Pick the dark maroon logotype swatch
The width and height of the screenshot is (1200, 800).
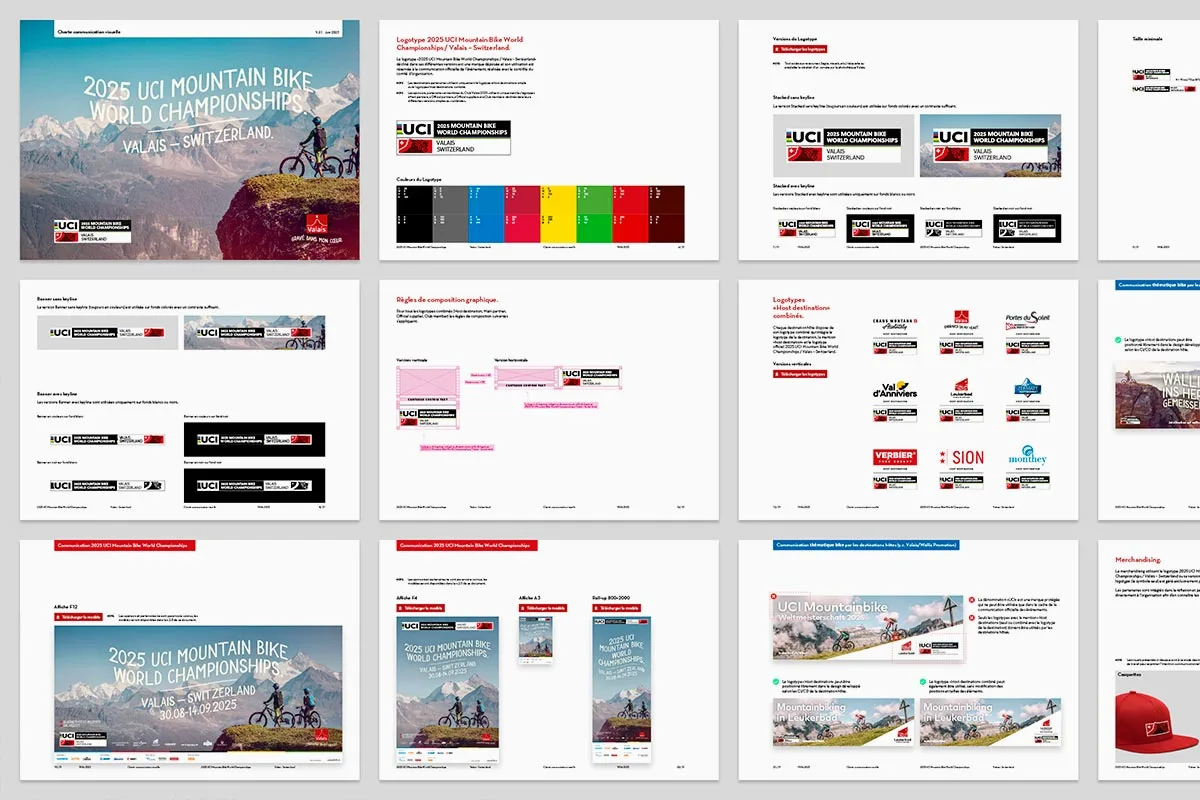(x=666, y=212)
